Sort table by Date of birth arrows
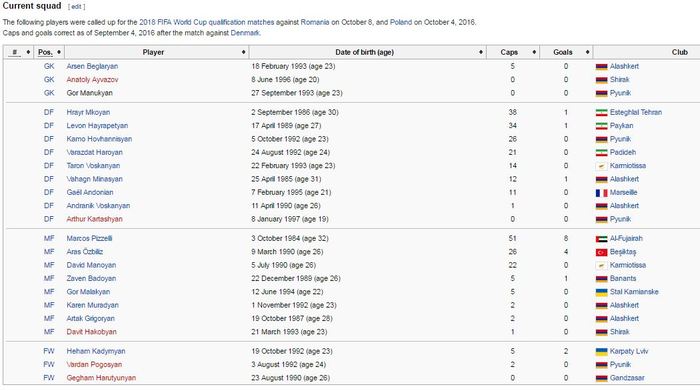This screenshot has width=700, height=391. (480, 52)
